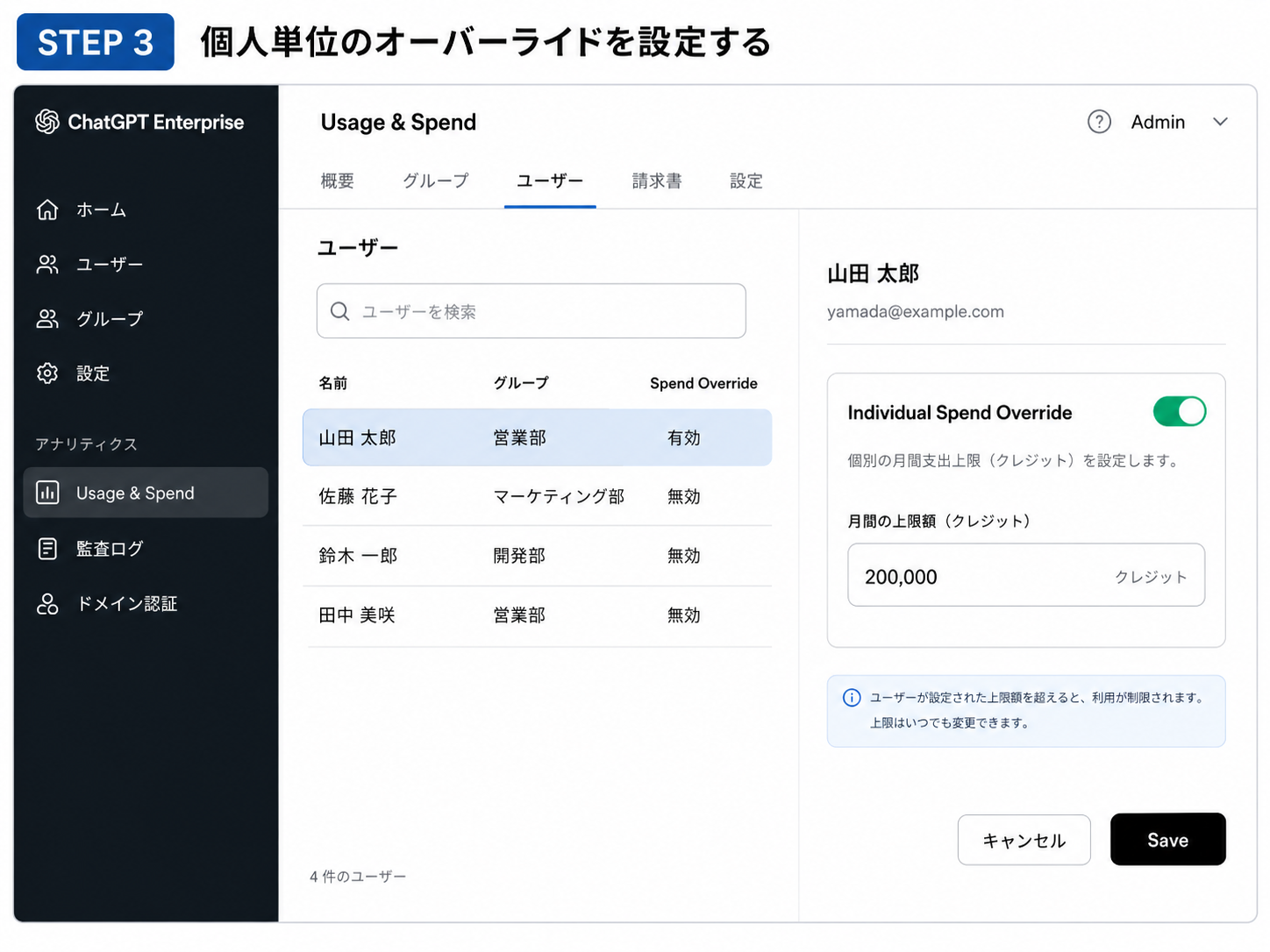Click the ドメイン認証 icon in sidebar
Image resolution: width=1270 pixels, height=952 pixels.
click(47, 604)
